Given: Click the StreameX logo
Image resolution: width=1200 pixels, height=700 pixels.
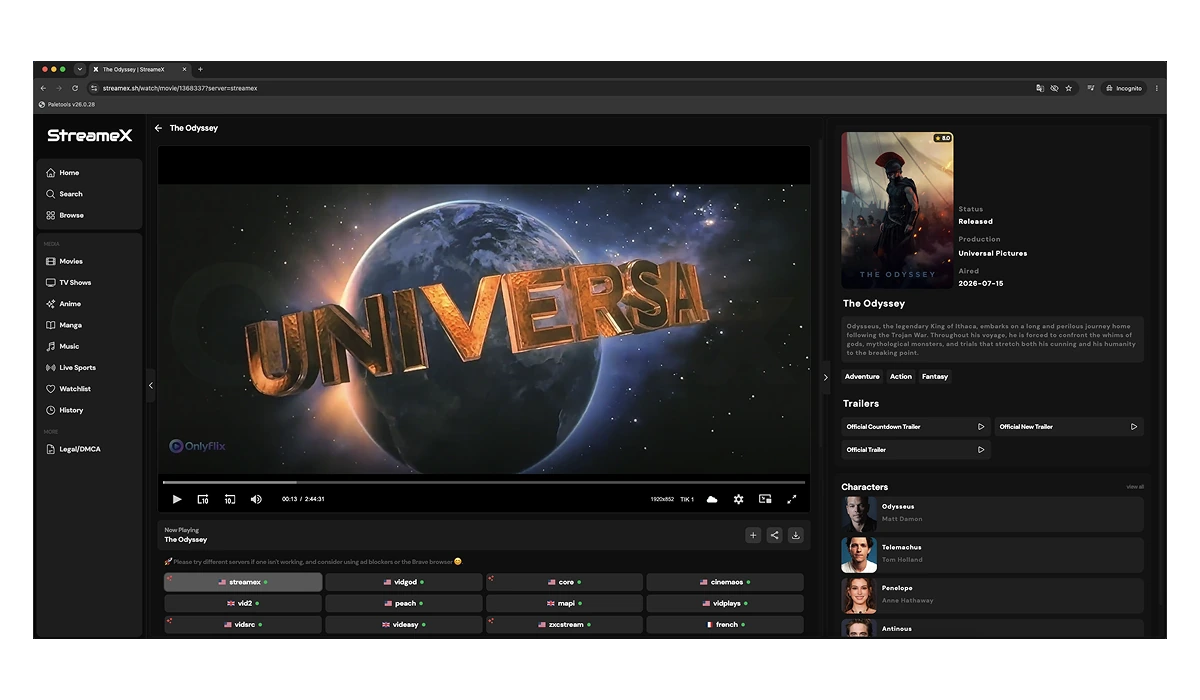Looking at the screenshot, I should [89, 135].
